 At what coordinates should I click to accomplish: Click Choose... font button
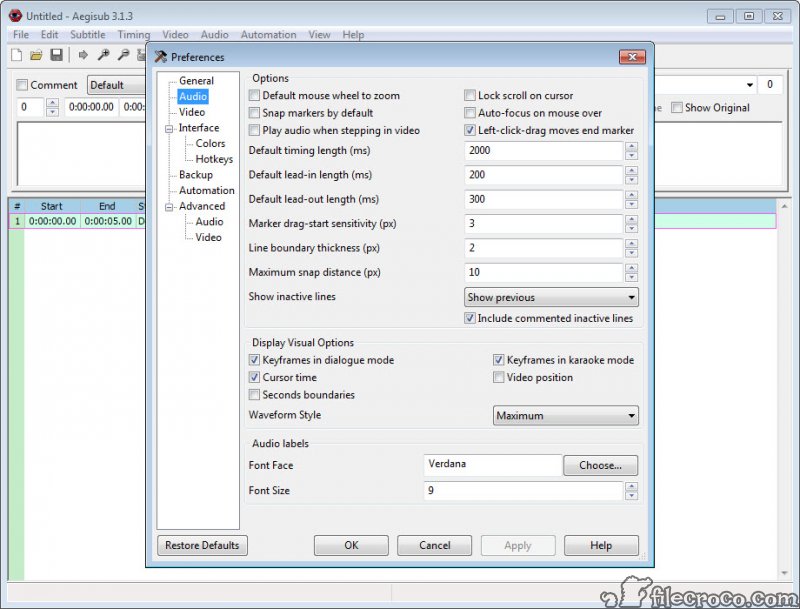point(601,465)
